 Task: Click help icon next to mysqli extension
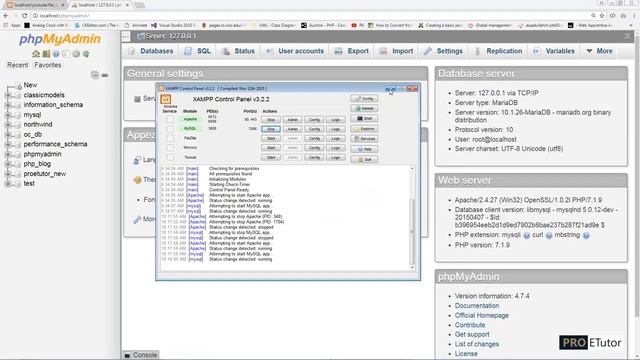point(527,236)
